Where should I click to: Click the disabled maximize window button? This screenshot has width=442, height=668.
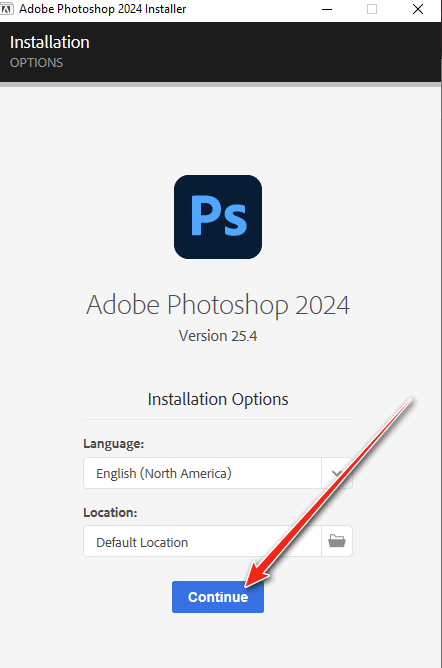pos(372,9)
